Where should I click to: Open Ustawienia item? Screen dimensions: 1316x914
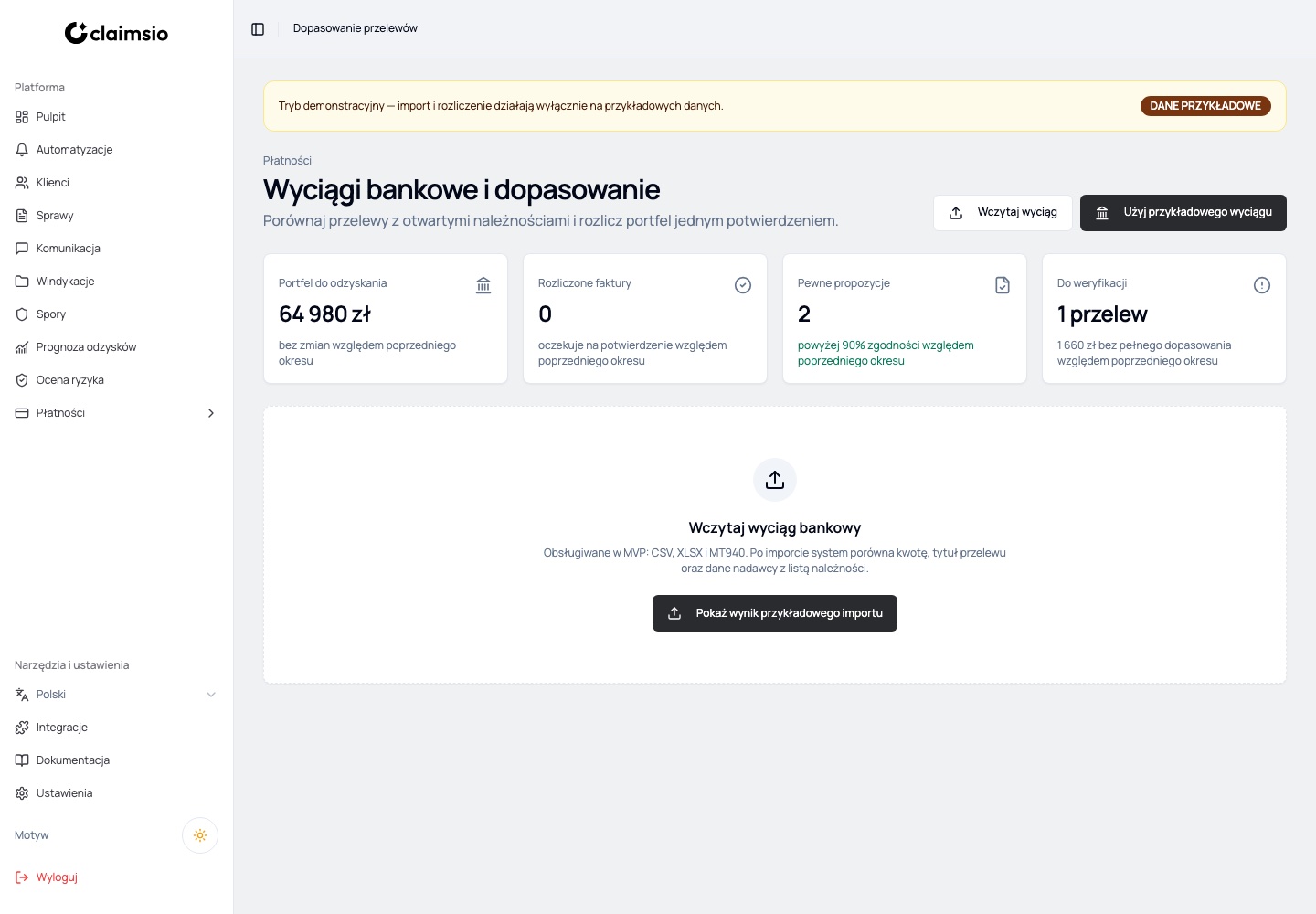[116, 793]
